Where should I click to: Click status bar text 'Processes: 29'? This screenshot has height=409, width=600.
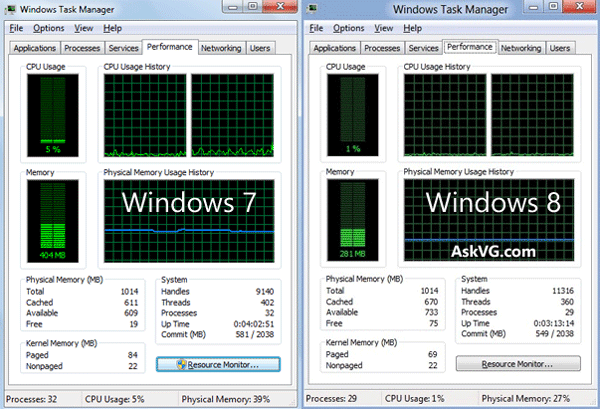331,399
